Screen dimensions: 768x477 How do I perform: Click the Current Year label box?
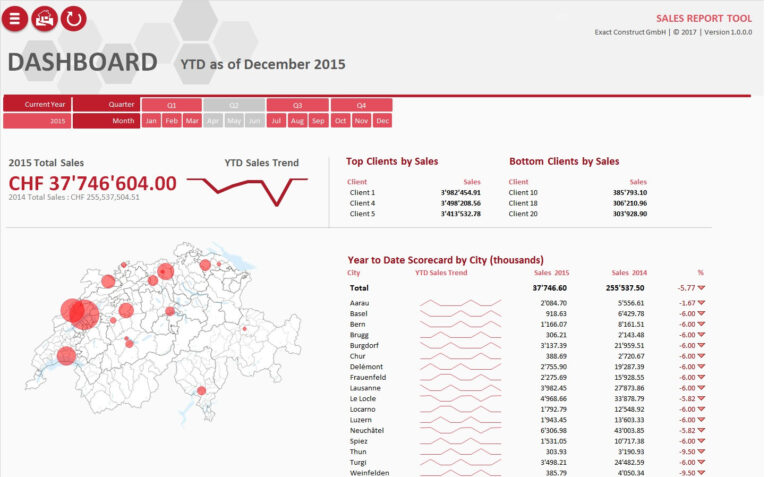(x=37, y=105)
